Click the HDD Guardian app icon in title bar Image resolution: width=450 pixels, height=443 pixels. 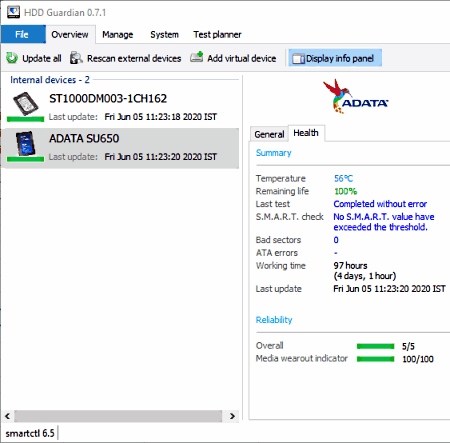[x=13, y=12]
